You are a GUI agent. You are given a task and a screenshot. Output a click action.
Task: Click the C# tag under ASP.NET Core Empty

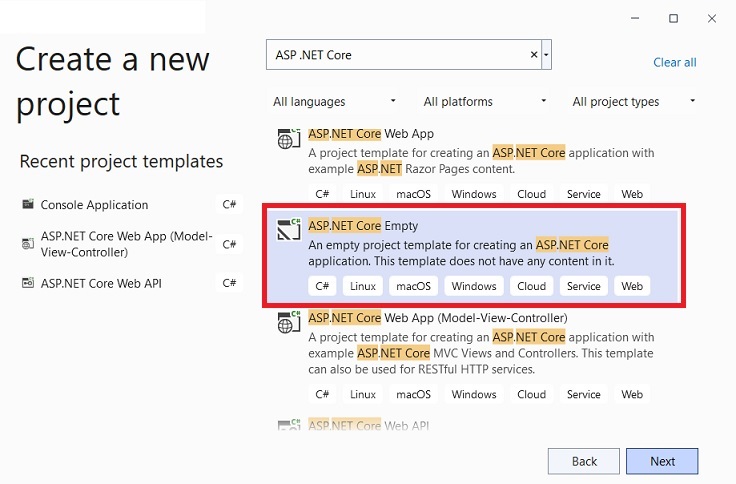click(322, 286)
